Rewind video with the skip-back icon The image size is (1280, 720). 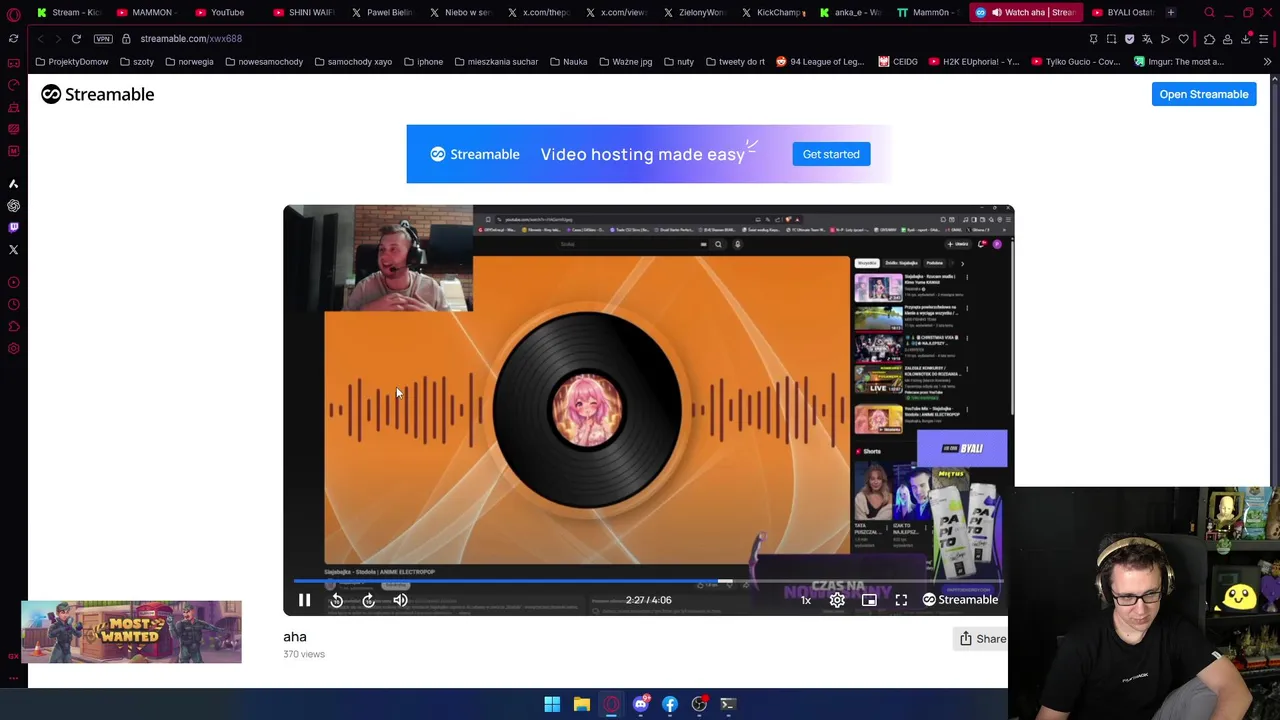point(337,600)
